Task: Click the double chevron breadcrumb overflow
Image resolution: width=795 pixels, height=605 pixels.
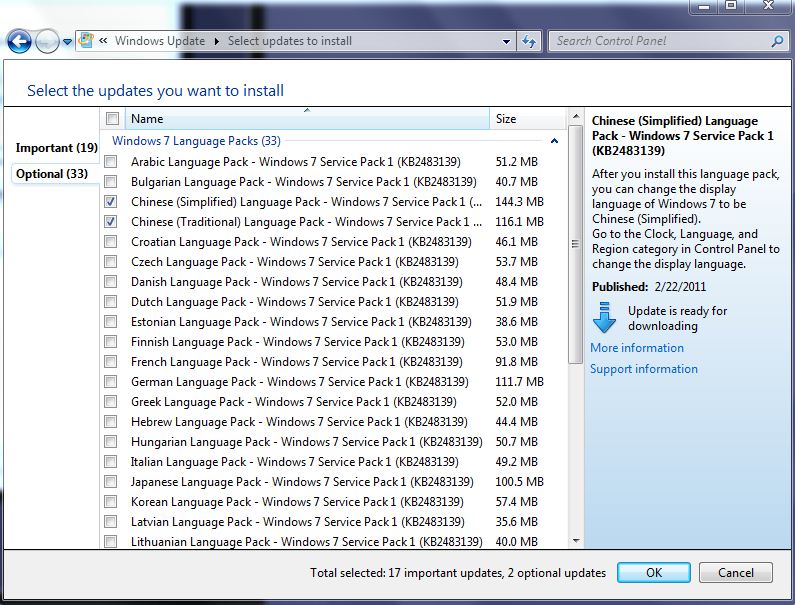Action: (103, 41)
